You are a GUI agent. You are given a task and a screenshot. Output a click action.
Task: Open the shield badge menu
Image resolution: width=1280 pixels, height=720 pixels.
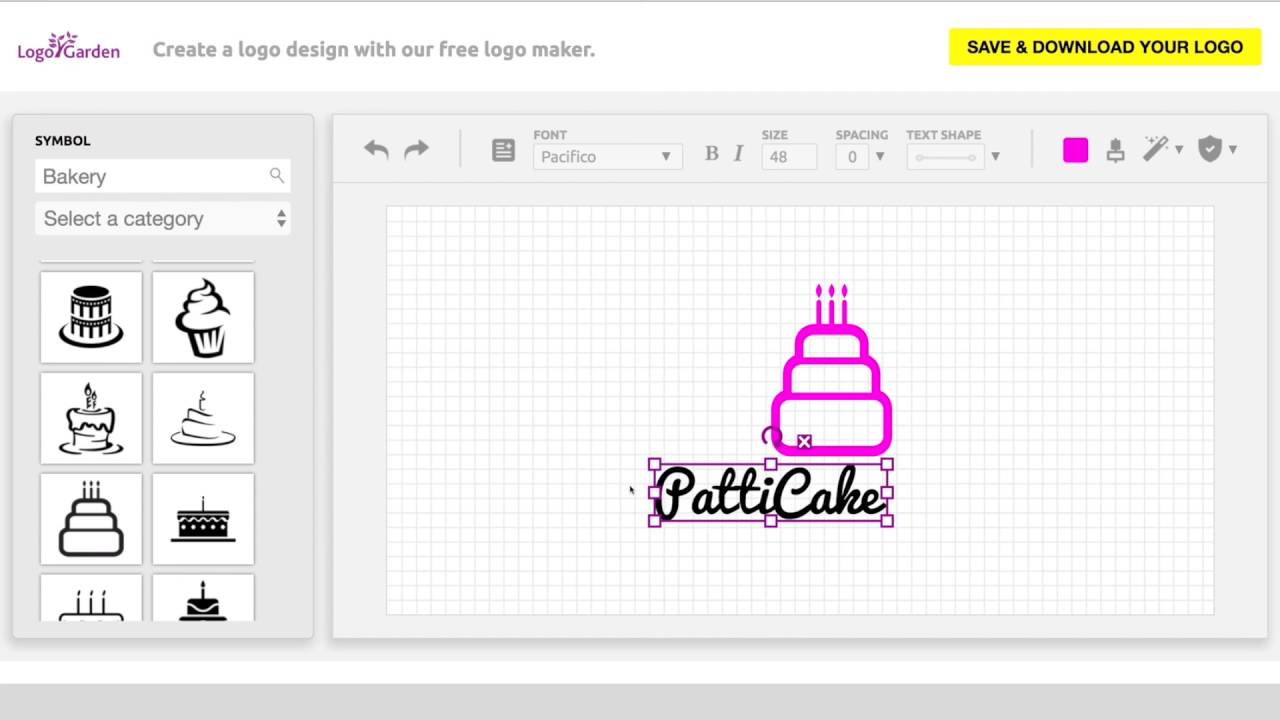pos(1217,149)
